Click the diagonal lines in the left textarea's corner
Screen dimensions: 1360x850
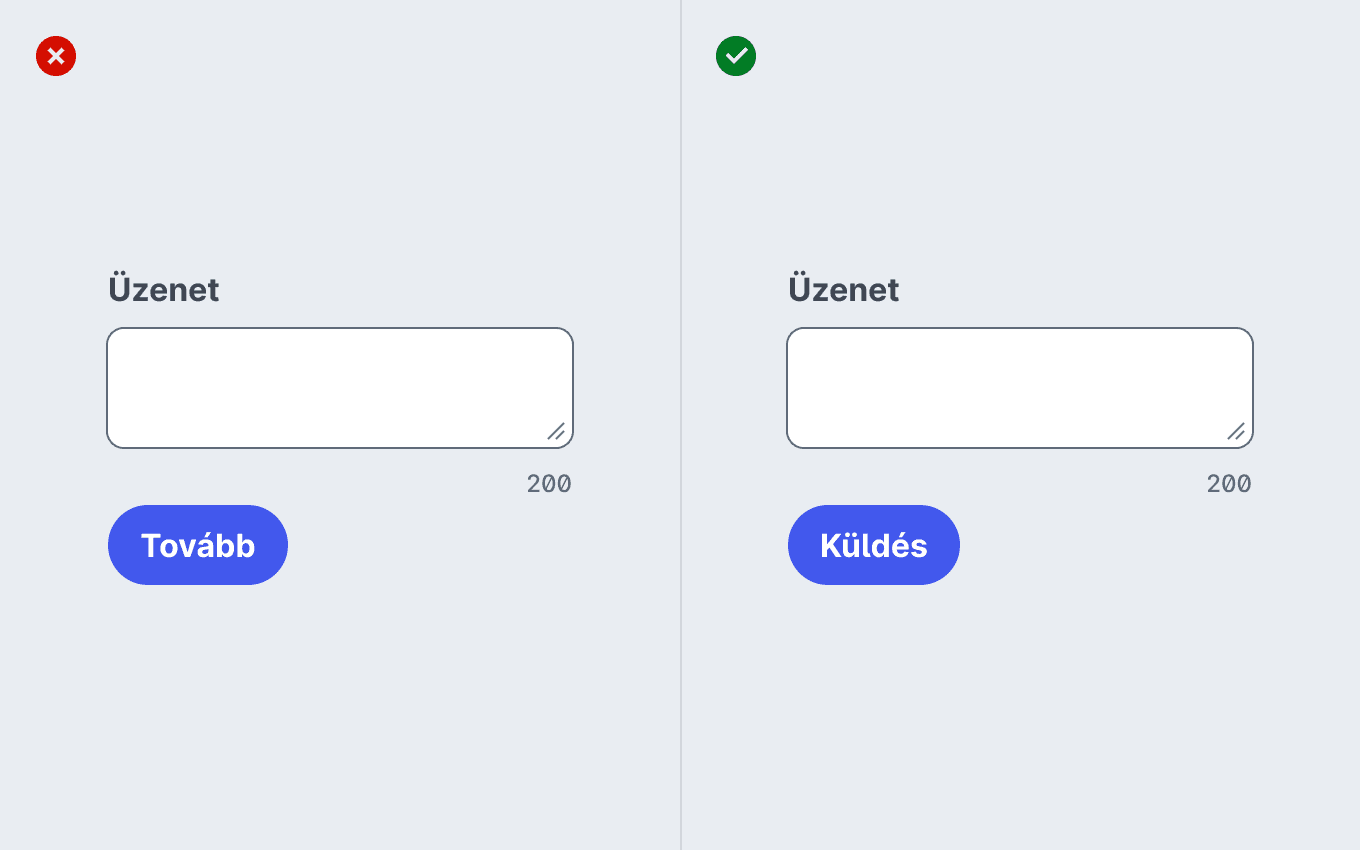pyautogui.click(x=556, y=431)
